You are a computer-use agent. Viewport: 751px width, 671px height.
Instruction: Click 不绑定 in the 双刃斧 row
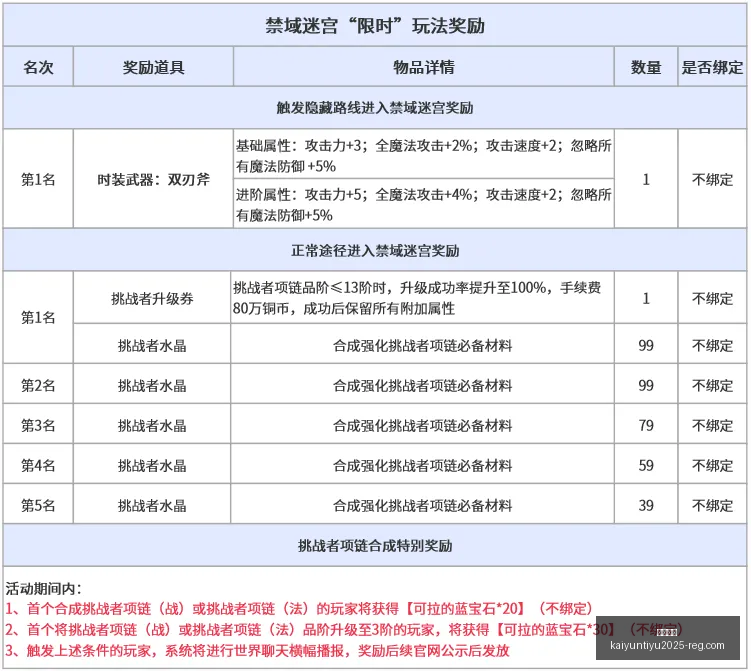[712, 180]
